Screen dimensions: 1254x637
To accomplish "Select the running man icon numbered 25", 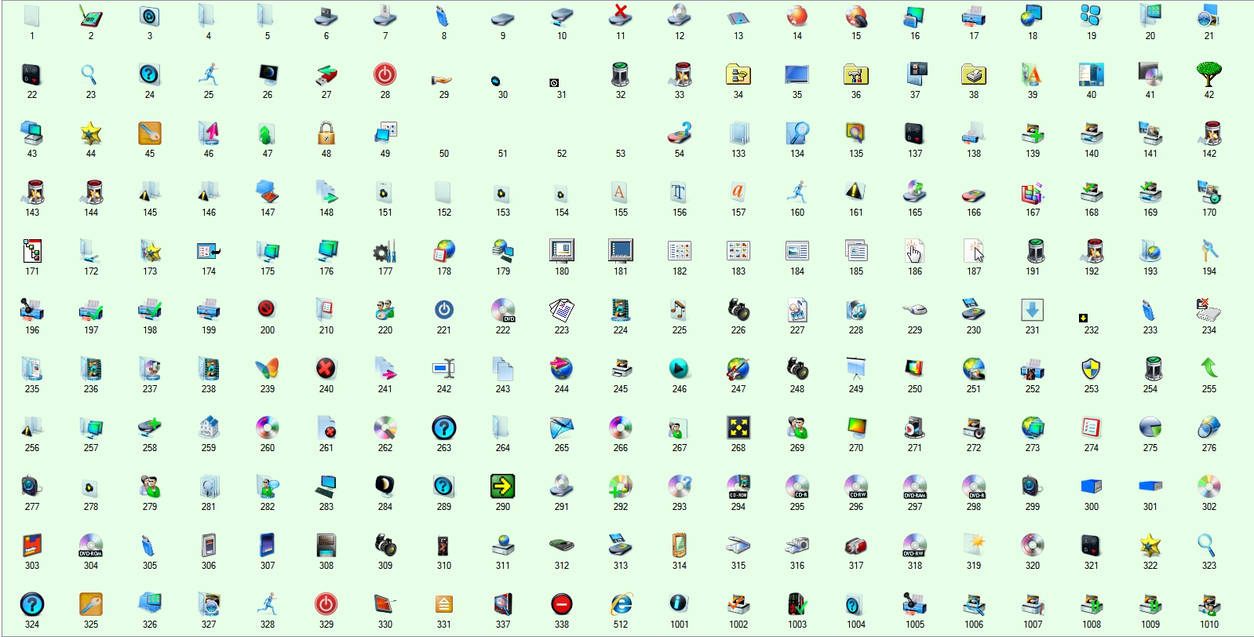I will 208,74.
